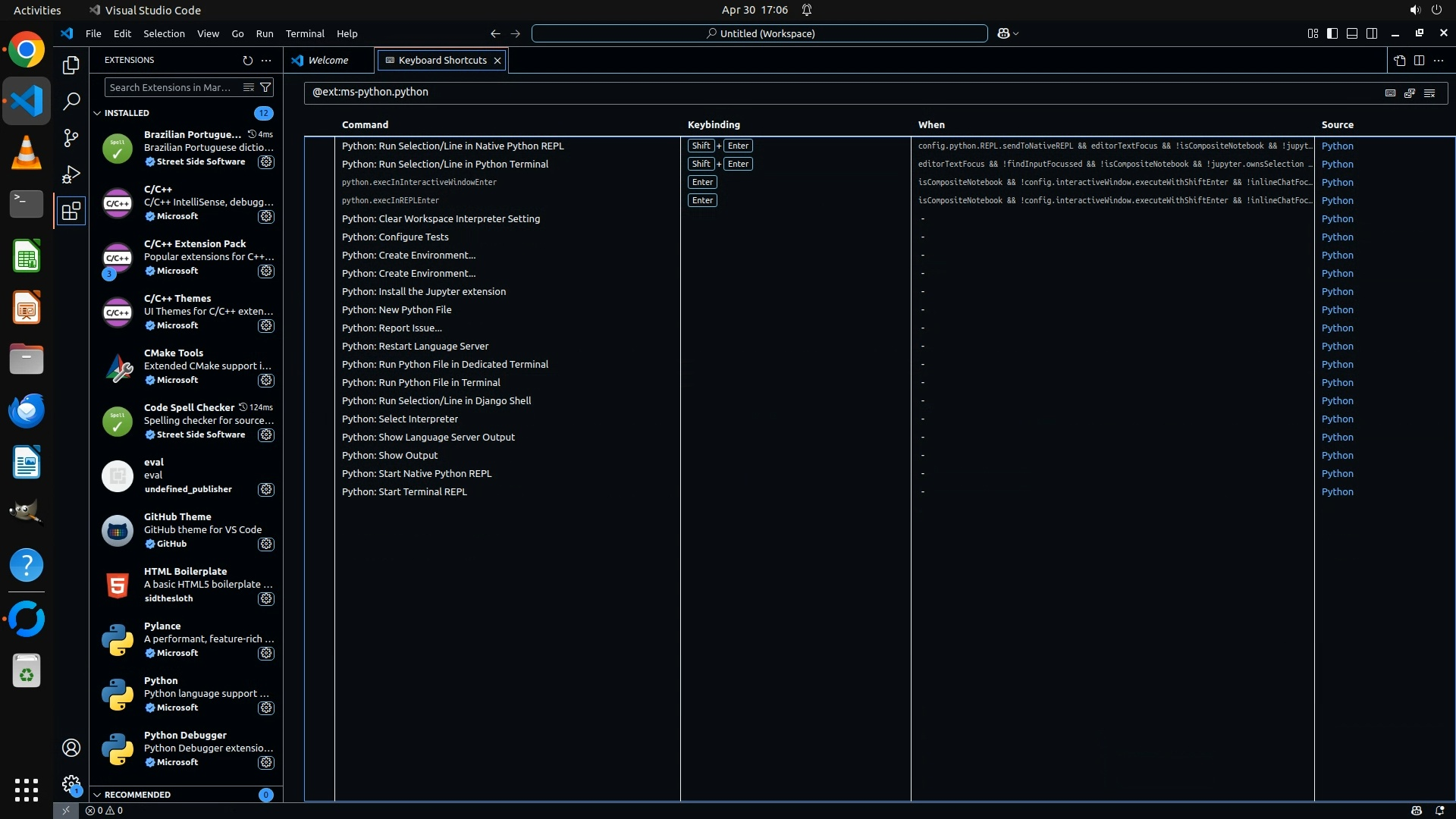This screenshot has height=819, width=1456.
Task: Toggle the bottom Panel visibility
Action: pos(1352,33)
